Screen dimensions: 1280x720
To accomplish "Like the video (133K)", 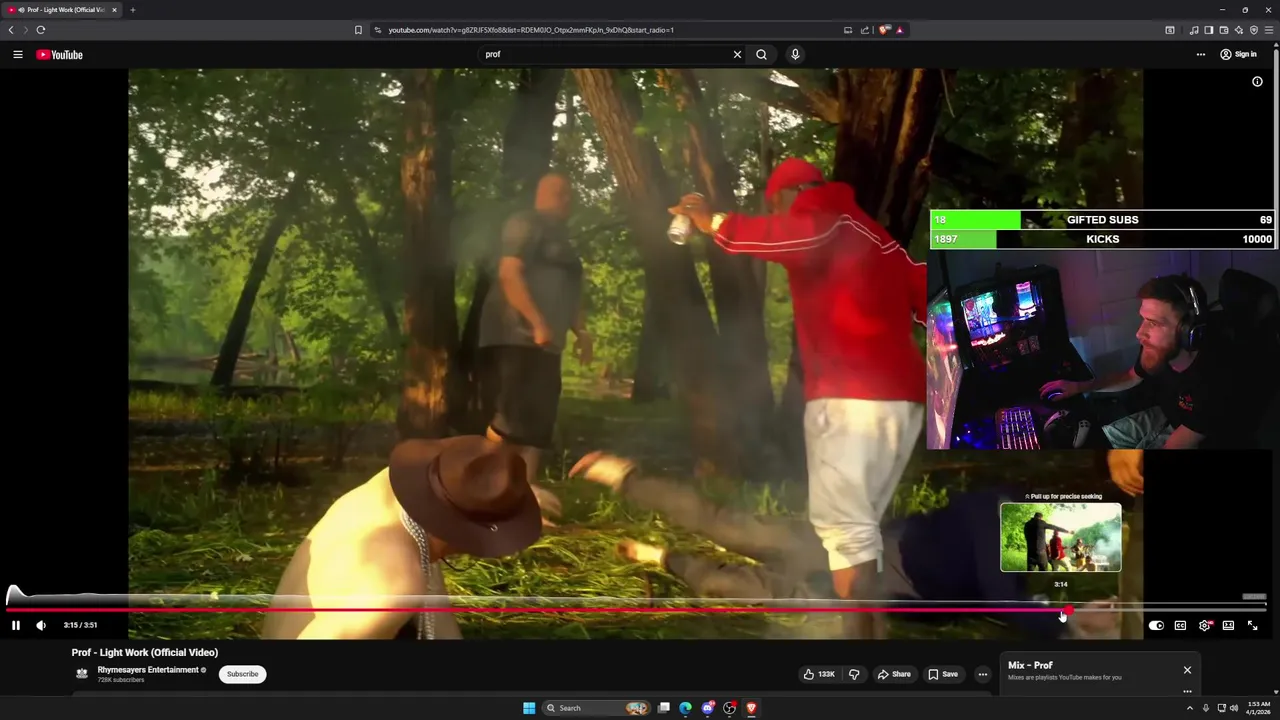I will 819,674.
